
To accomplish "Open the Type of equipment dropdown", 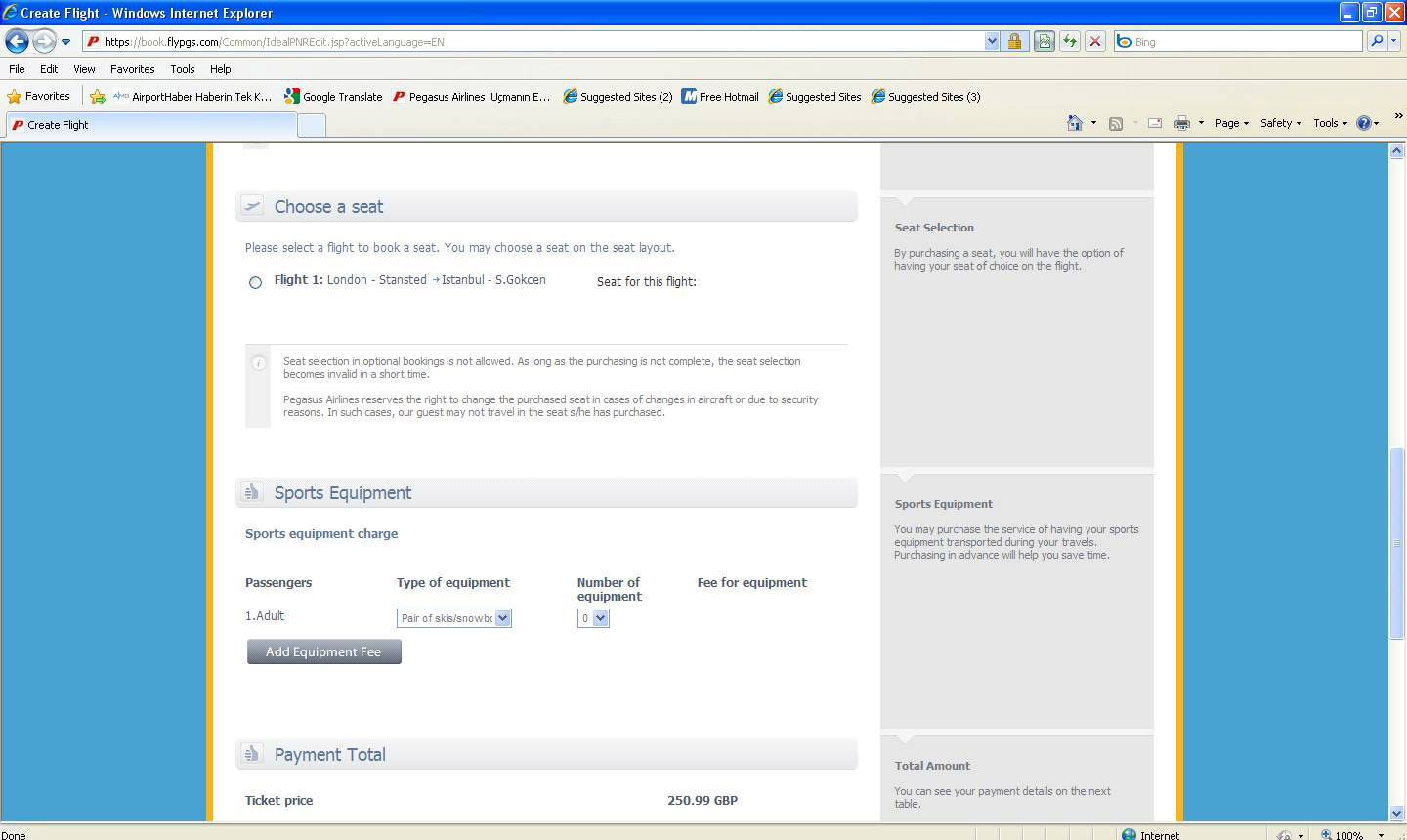I will click(x=454, y=618).
